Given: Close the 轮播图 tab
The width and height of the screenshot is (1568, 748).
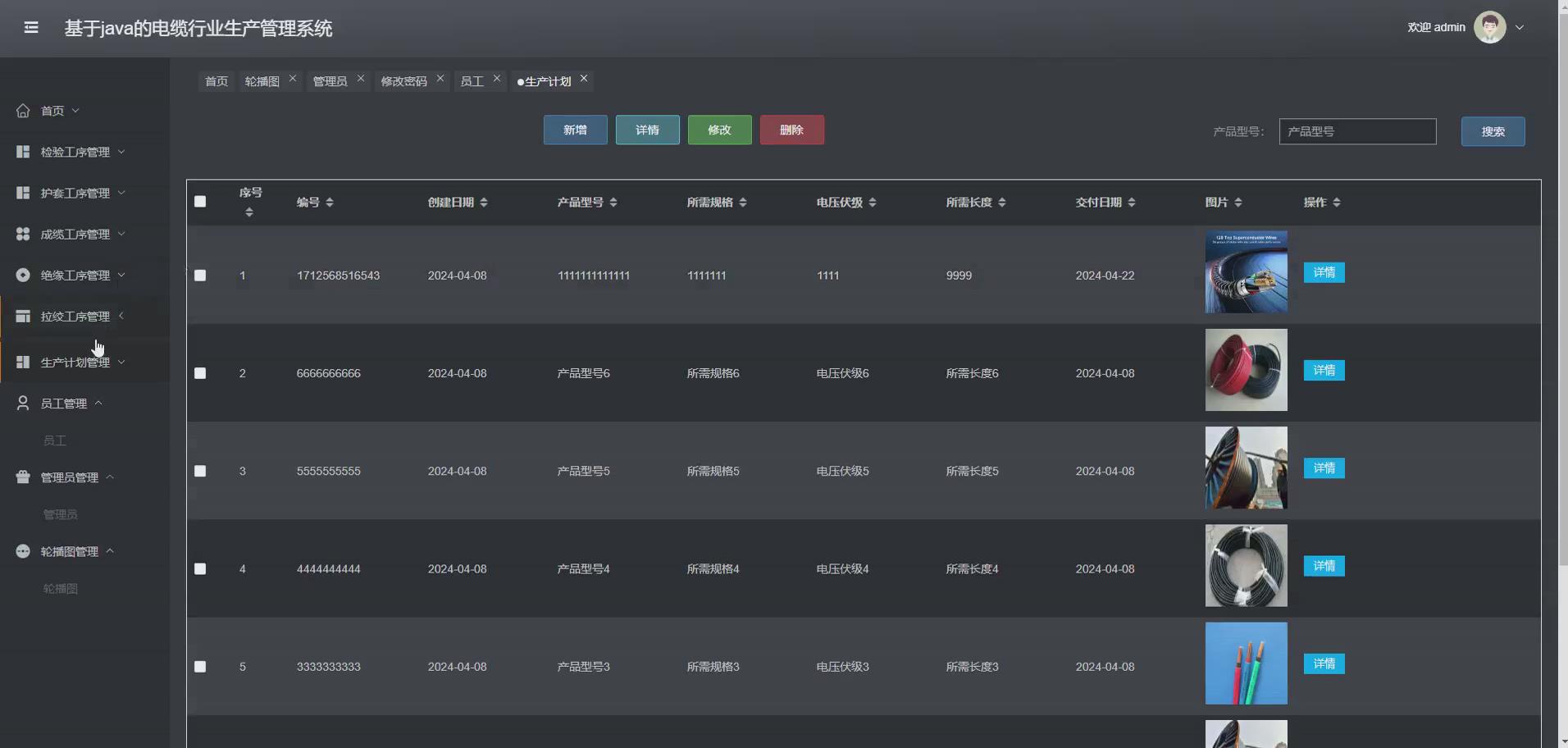Looking at the screenshot, I should click(293, 79).
